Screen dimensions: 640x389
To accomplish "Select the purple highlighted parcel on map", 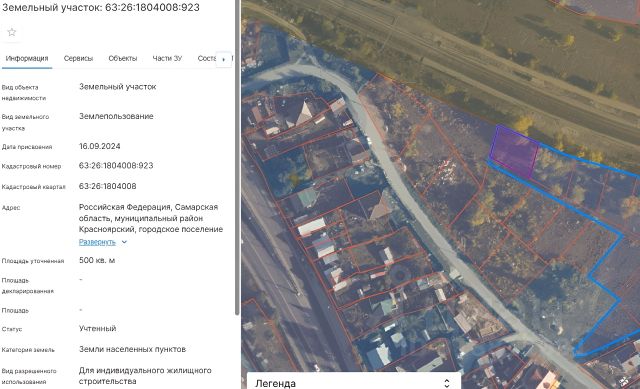I will point(514,151).
